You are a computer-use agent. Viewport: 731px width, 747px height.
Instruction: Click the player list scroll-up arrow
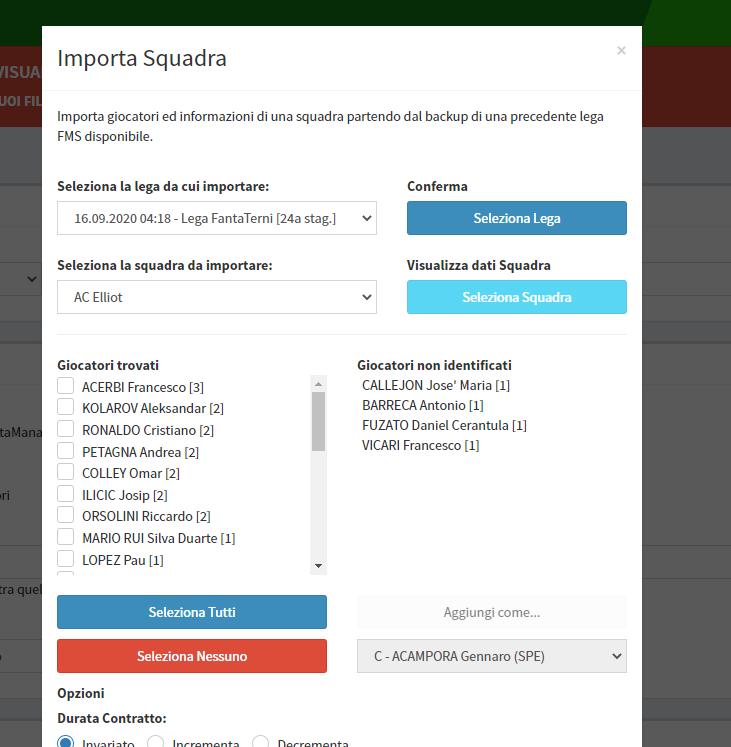click(319, 384)
